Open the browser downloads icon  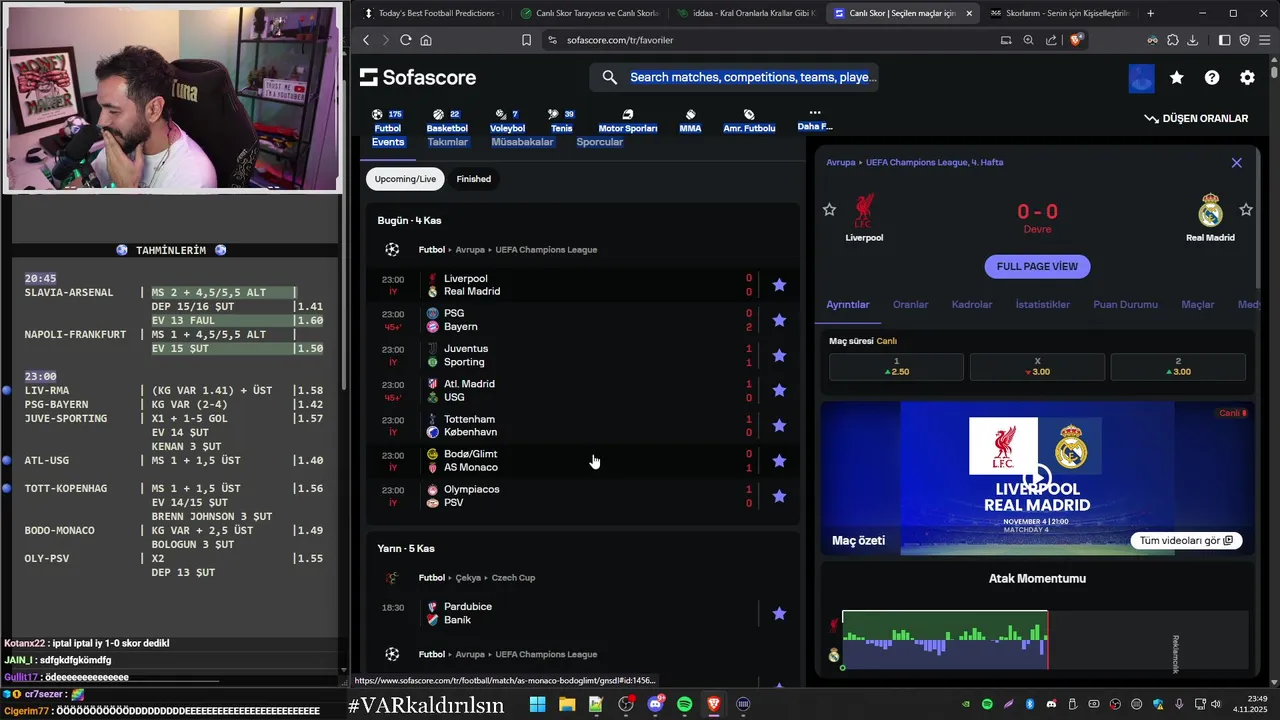[x=1194, y=40]
